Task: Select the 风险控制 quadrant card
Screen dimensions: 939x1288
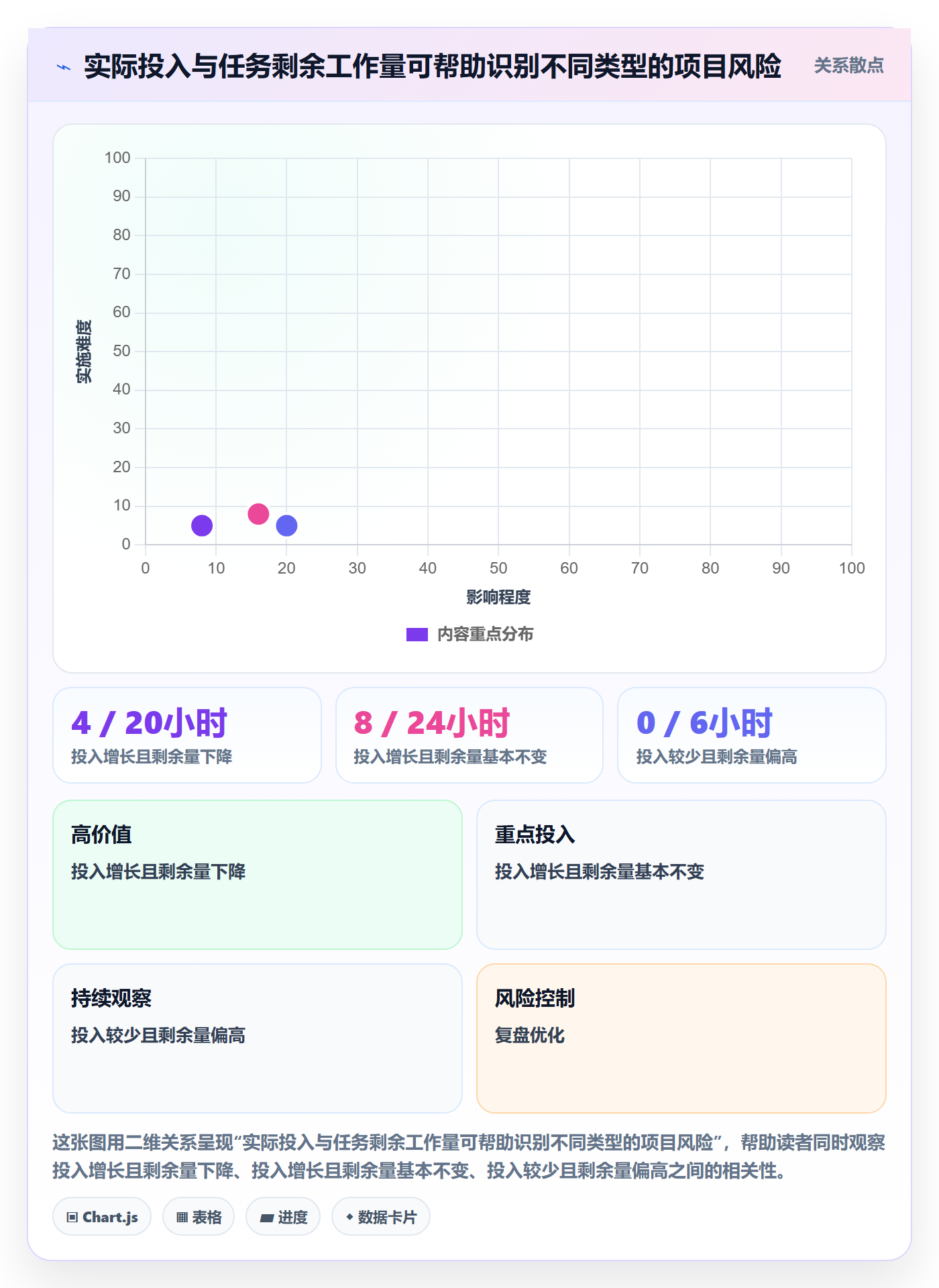Action: point(681,1038)
